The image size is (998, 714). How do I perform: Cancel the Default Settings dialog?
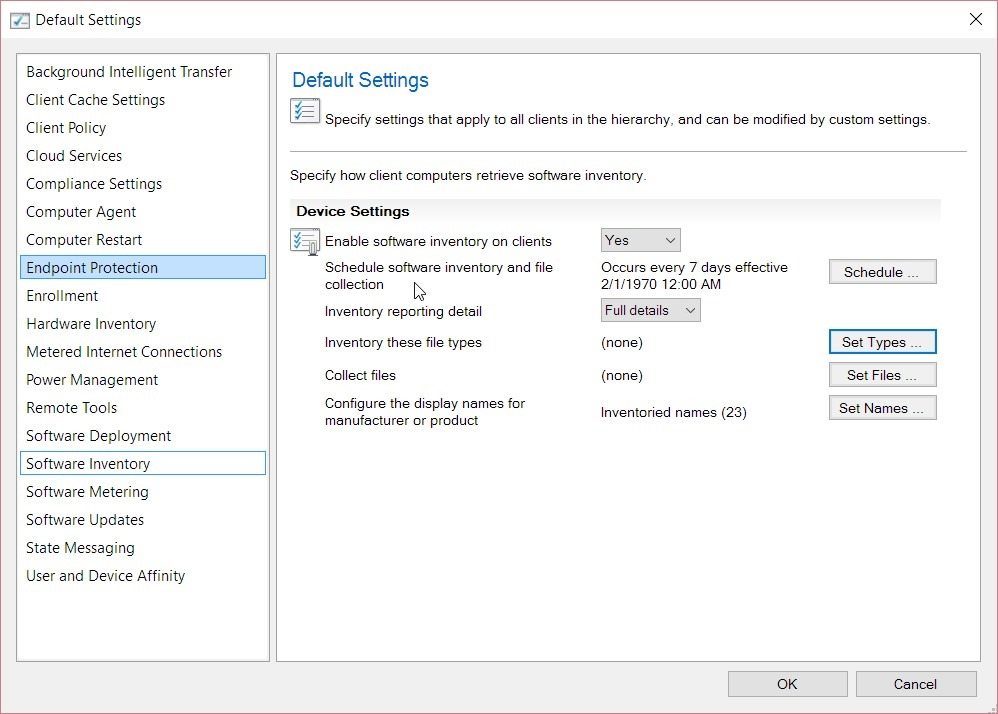[916, 684]
